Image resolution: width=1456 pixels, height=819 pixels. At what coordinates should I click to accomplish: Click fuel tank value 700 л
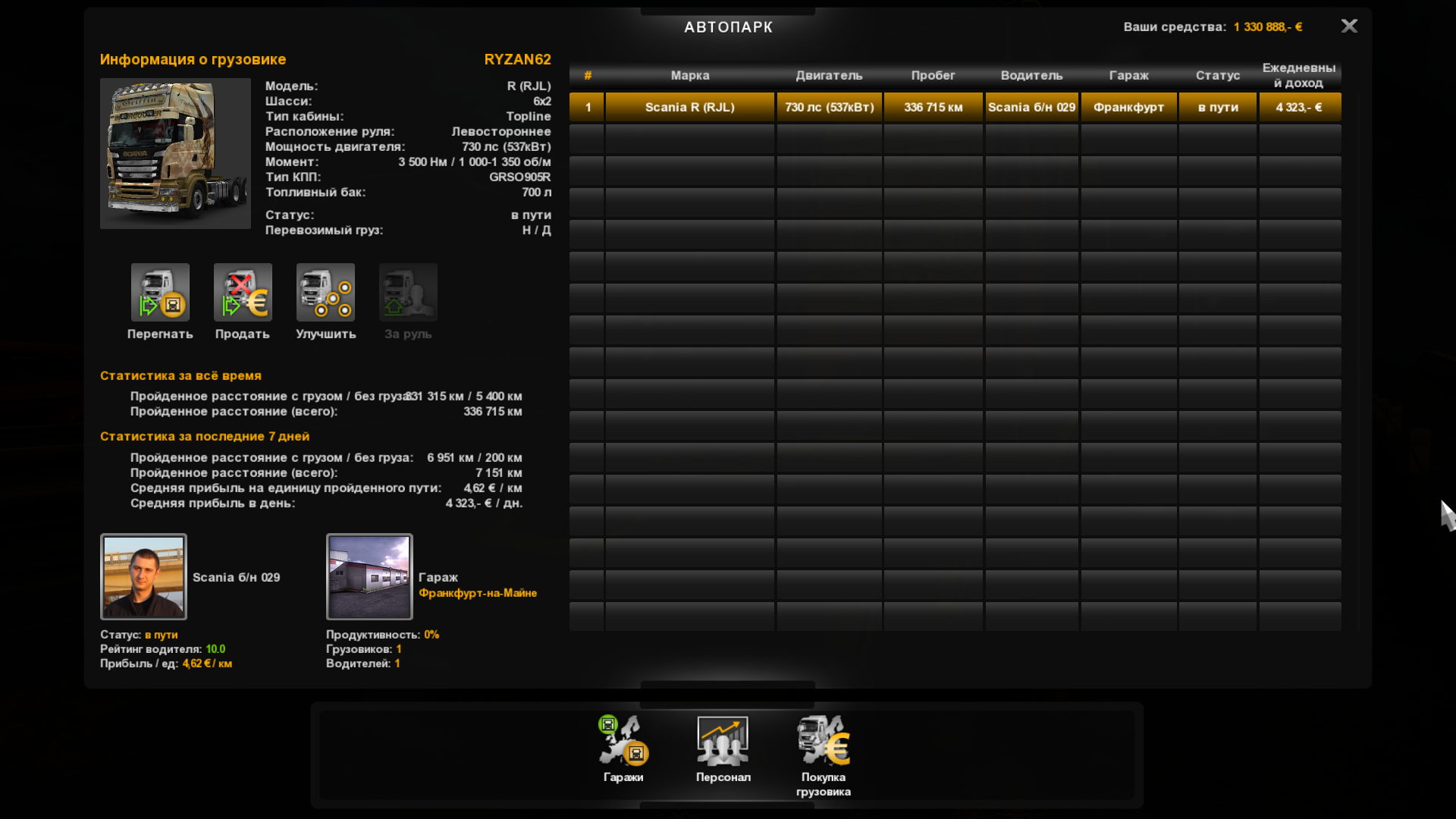tap(536, 192)
